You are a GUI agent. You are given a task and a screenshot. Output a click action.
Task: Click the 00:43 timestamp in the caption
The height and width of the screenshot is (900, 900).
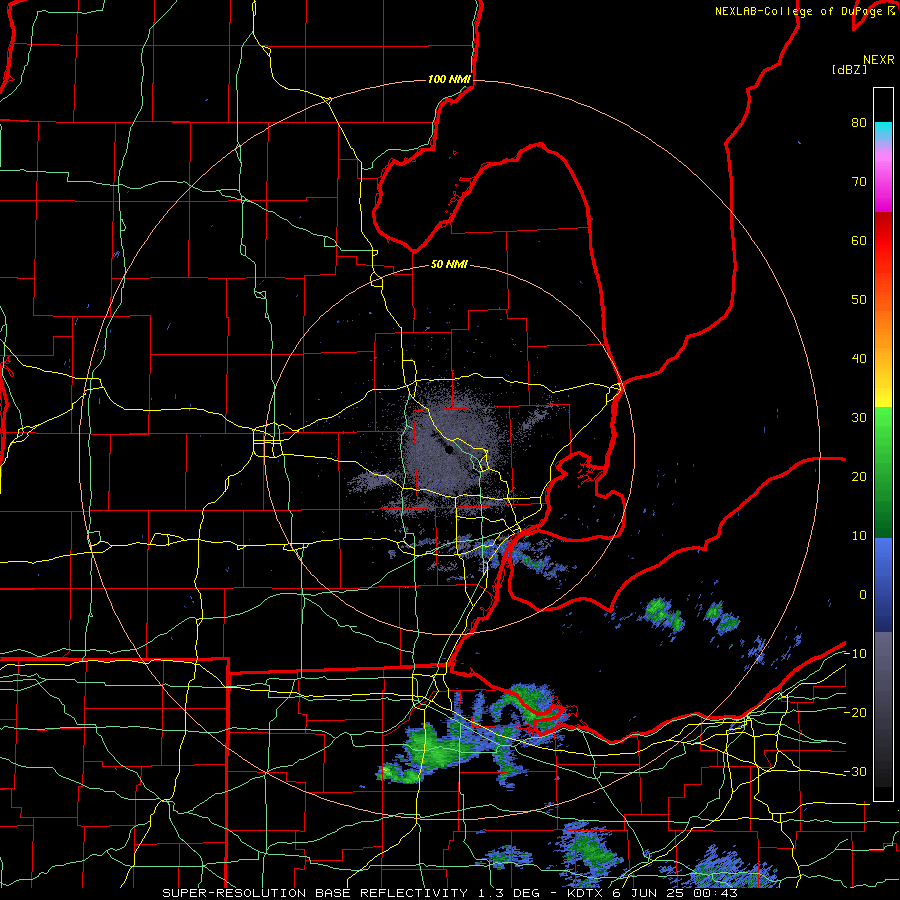pos(715,893)
